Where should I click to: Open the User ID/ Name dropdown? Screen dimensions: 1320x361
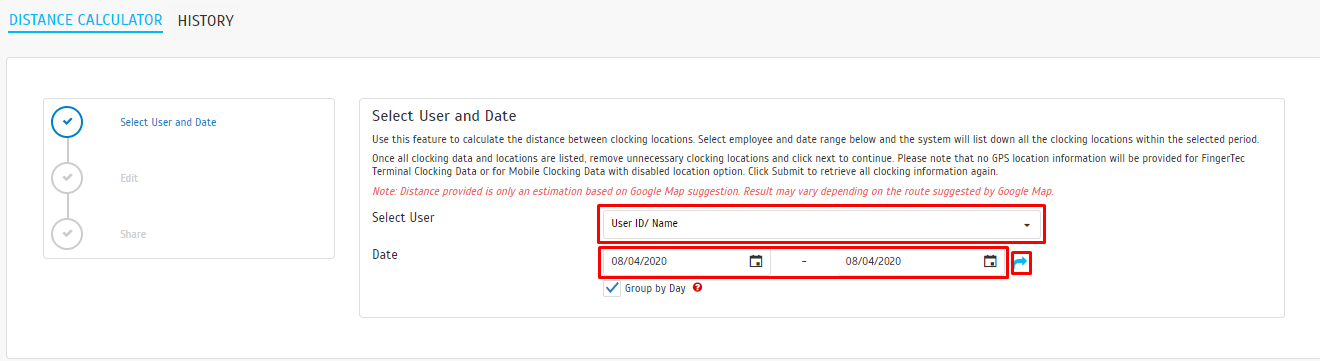point(822,224)
